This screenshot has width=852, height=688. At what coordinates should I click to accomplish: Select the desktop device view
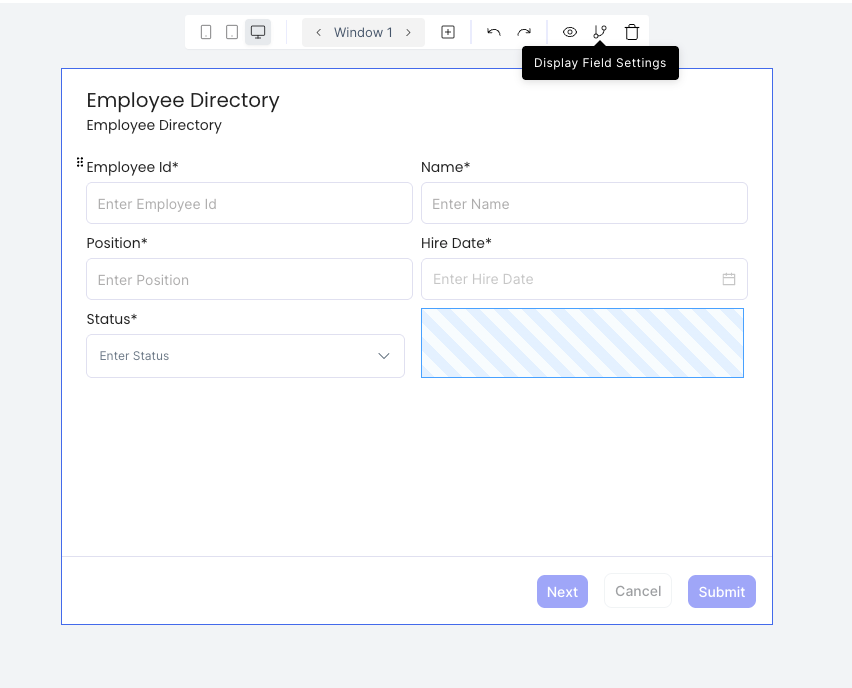(x=258, y=32)
